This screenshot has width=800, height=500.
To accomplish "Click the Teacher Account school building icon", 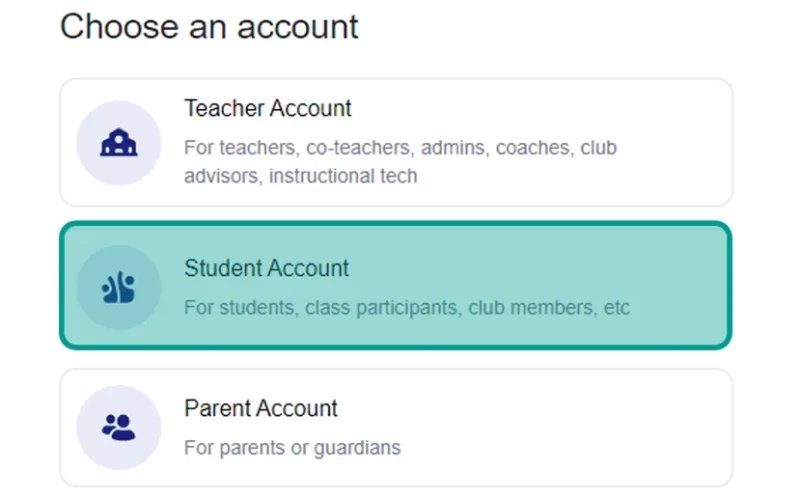I will 119,142.
